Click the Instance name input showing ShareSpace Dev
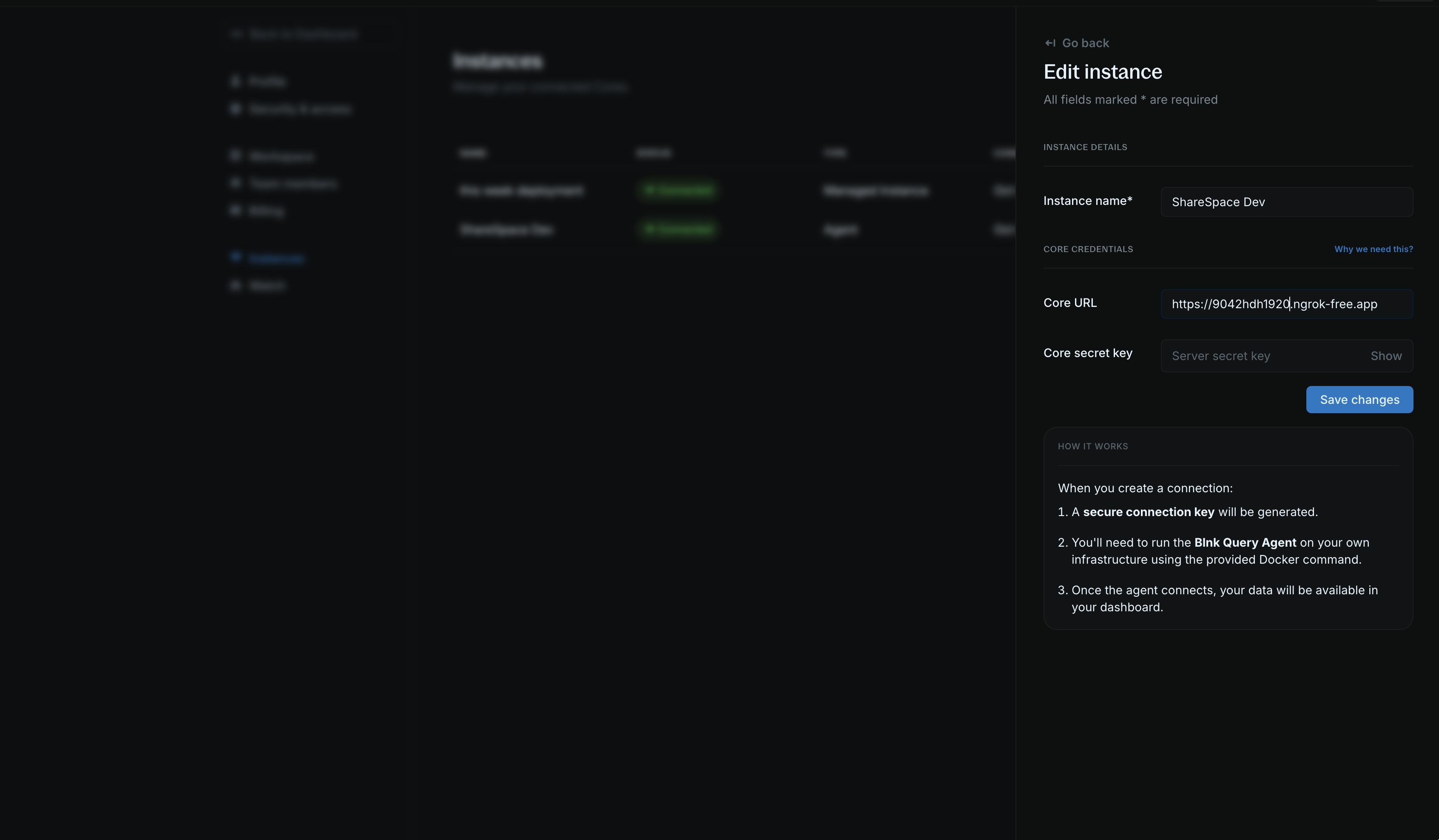1439x840 pixels. click(1286, 201)
